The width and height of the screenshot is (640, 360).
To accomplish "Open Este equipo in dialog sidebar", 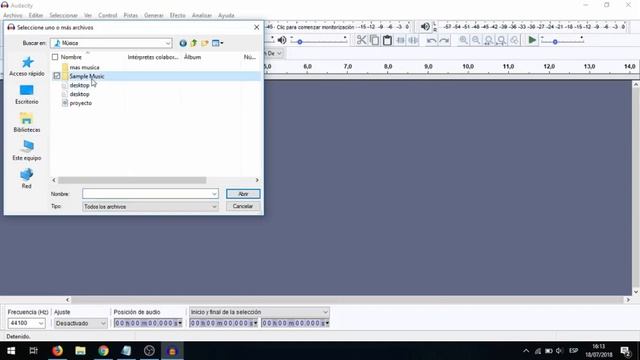I will coord(27,150).
